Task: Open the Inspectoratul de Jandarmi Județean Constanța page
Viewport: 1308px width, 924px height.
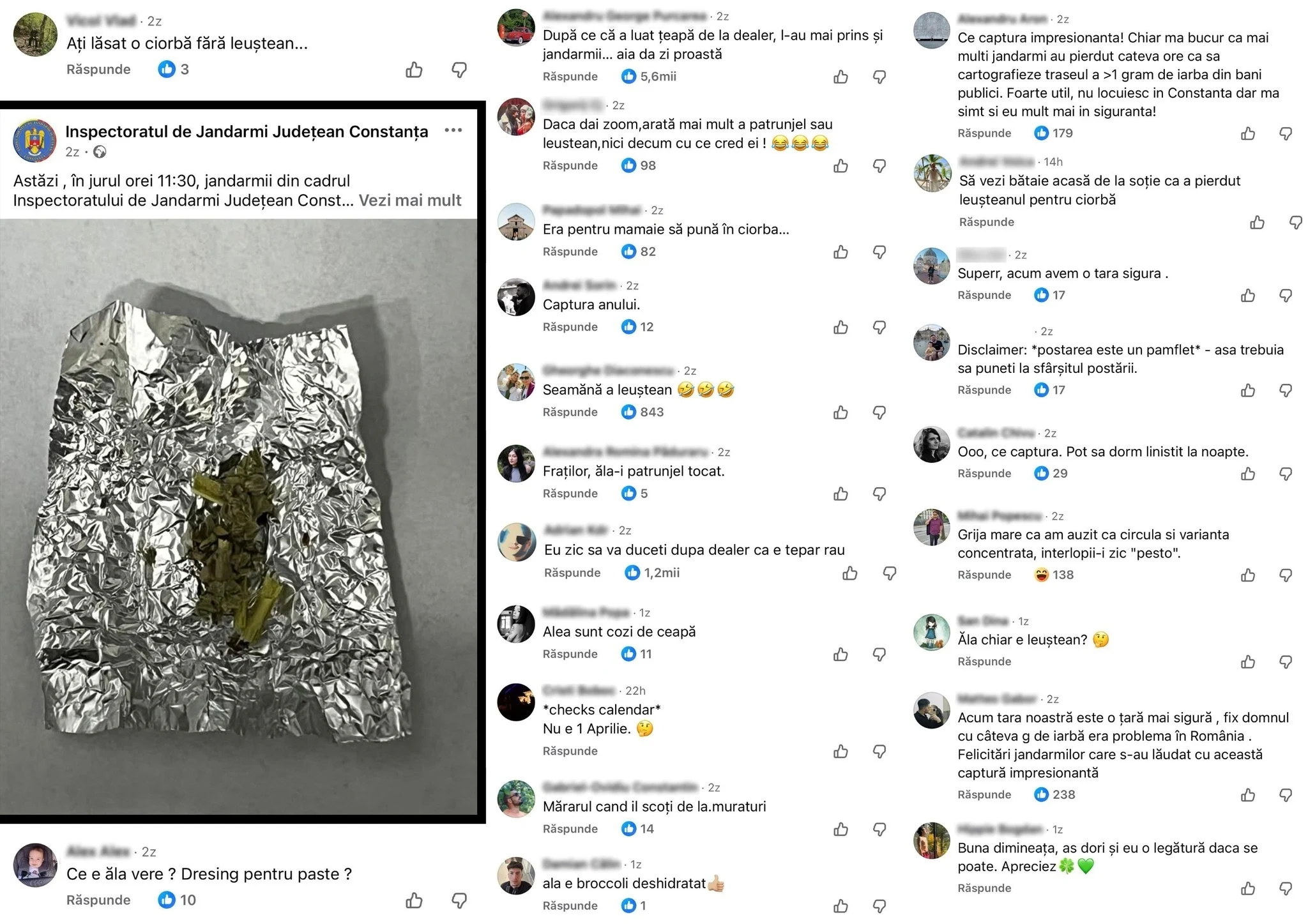Action: (x=247, y=132)
